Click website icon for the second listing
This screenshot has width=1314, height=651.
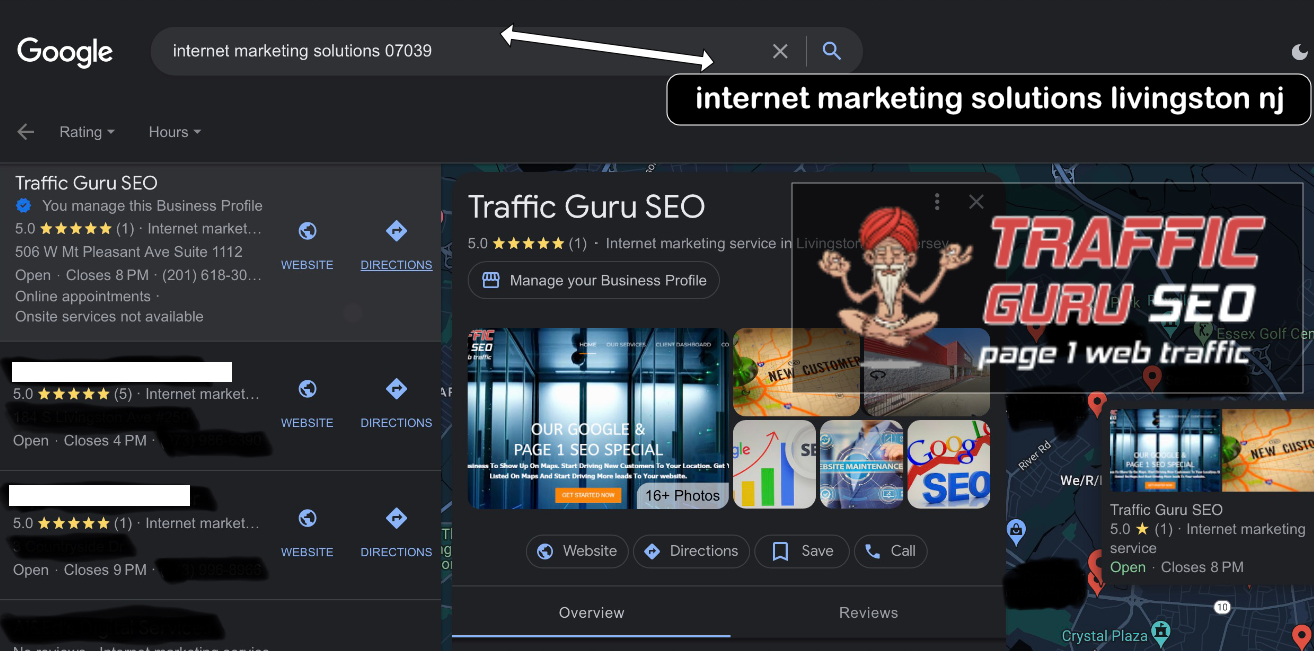(x=307, y=390)
